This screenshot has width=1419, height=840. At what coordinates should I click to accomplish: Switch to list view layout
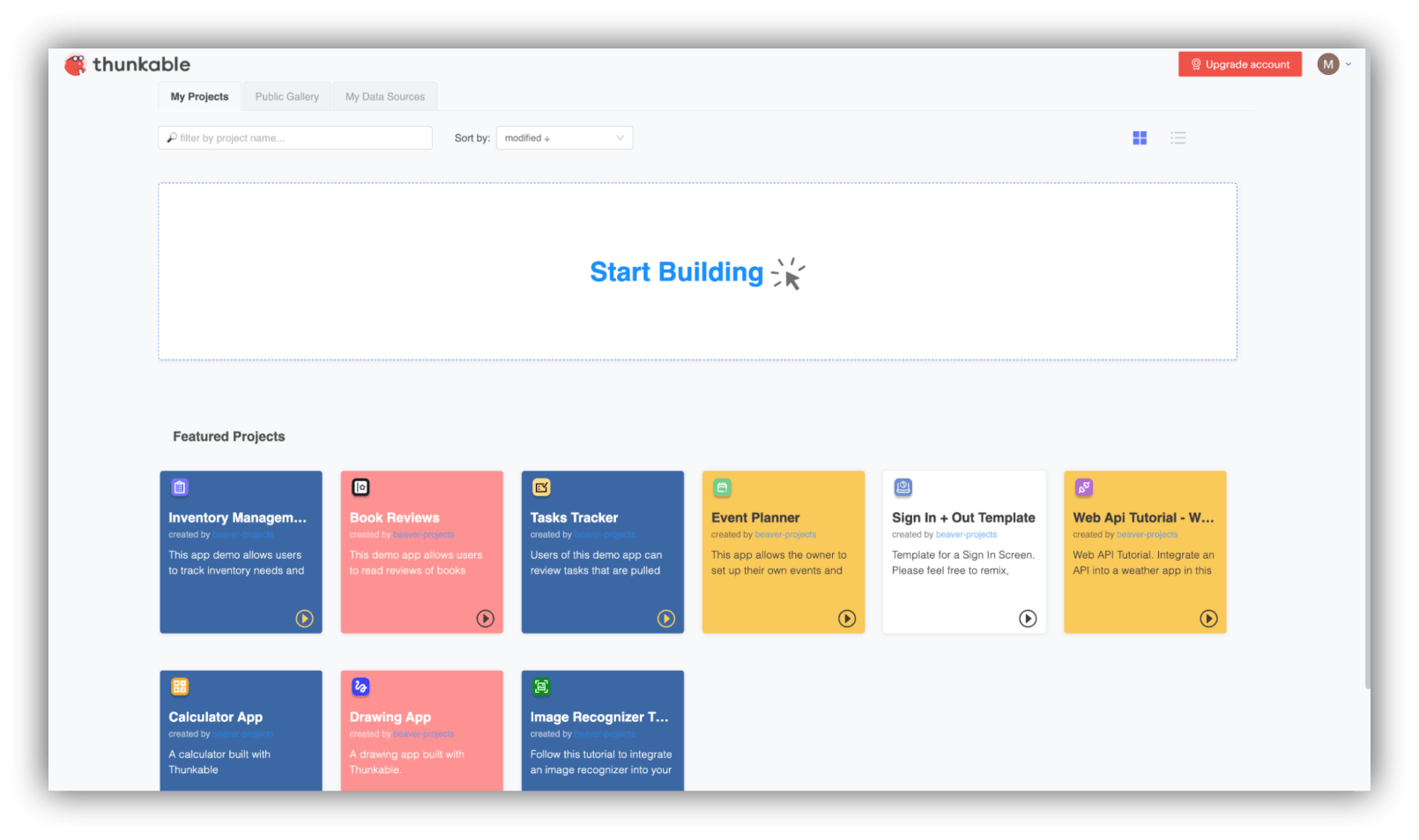(x=1178, y=138)
